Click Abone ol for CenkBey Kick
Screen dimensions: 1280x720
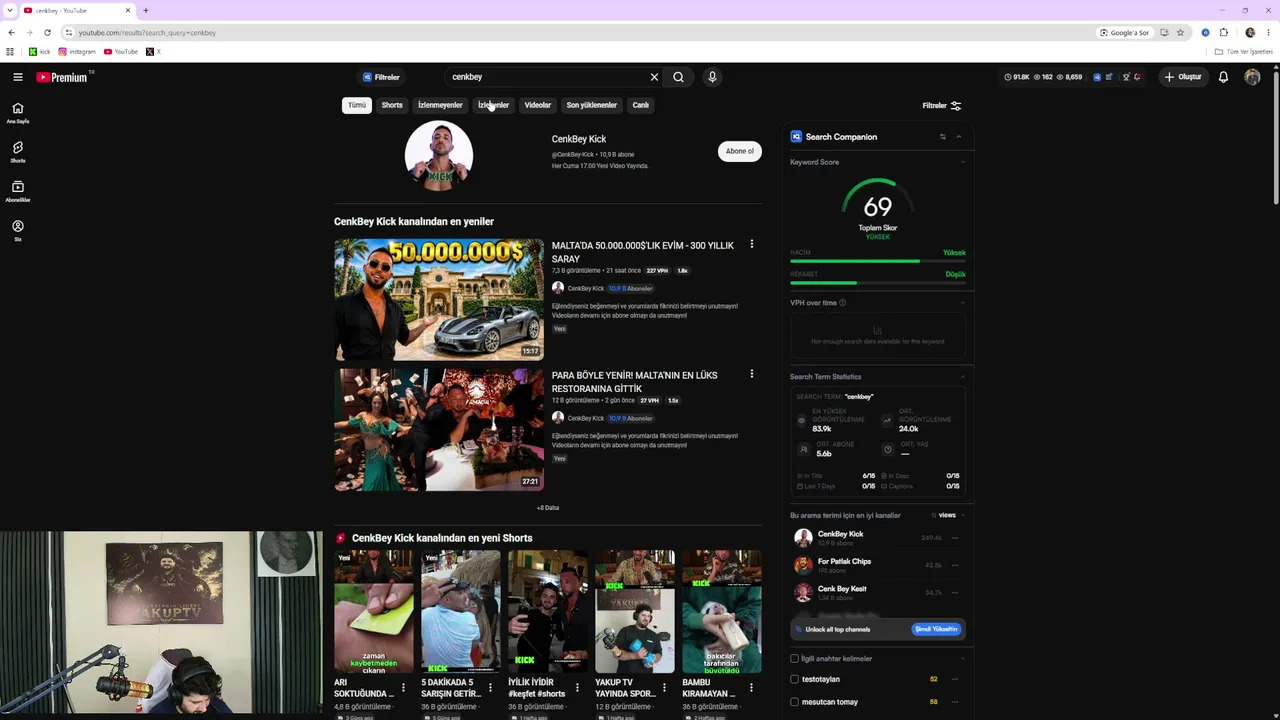click(740, 151)
